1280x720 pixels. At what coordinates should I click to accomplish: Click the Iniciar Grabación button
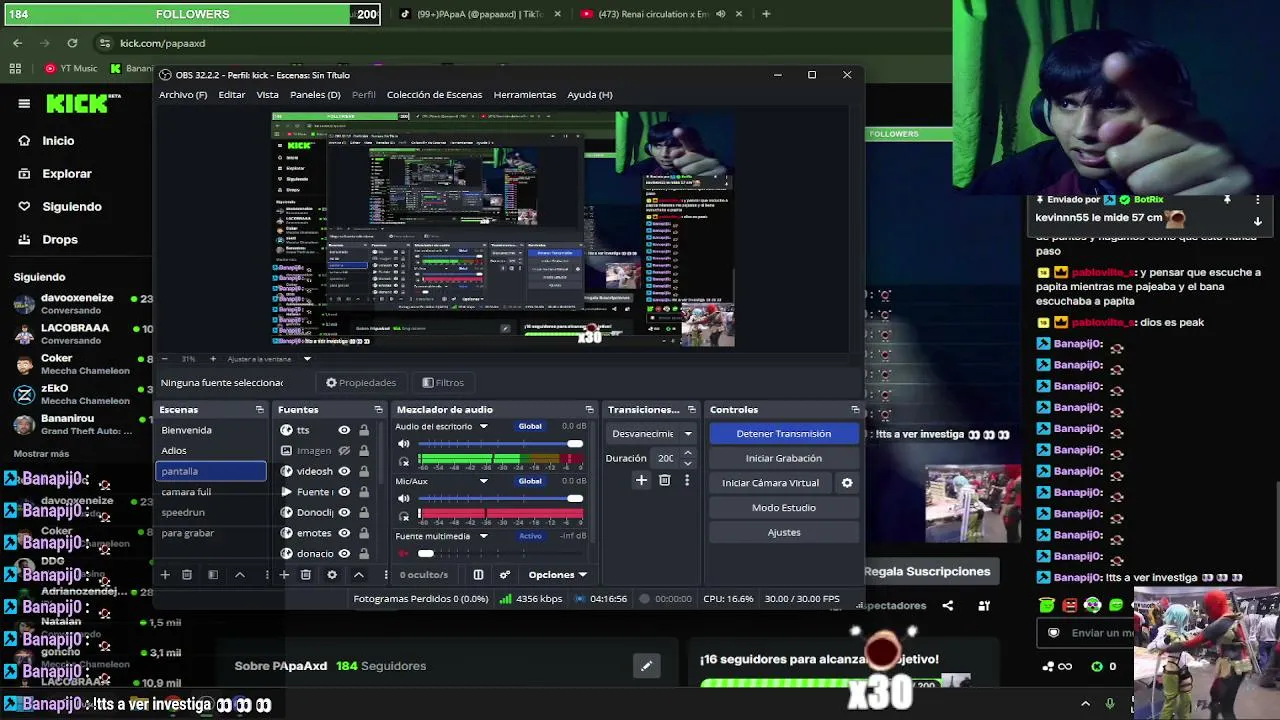784,458
